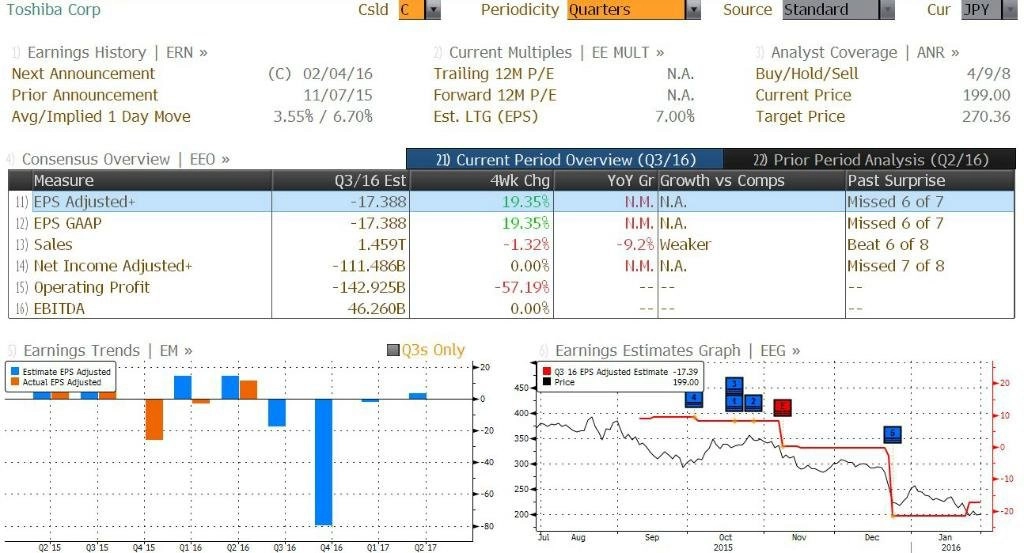Click Avg/Implied 1 Day Move value 3.55% / 6.70%
Screen dimensions: 1024x553
click(x=323, y=117)
